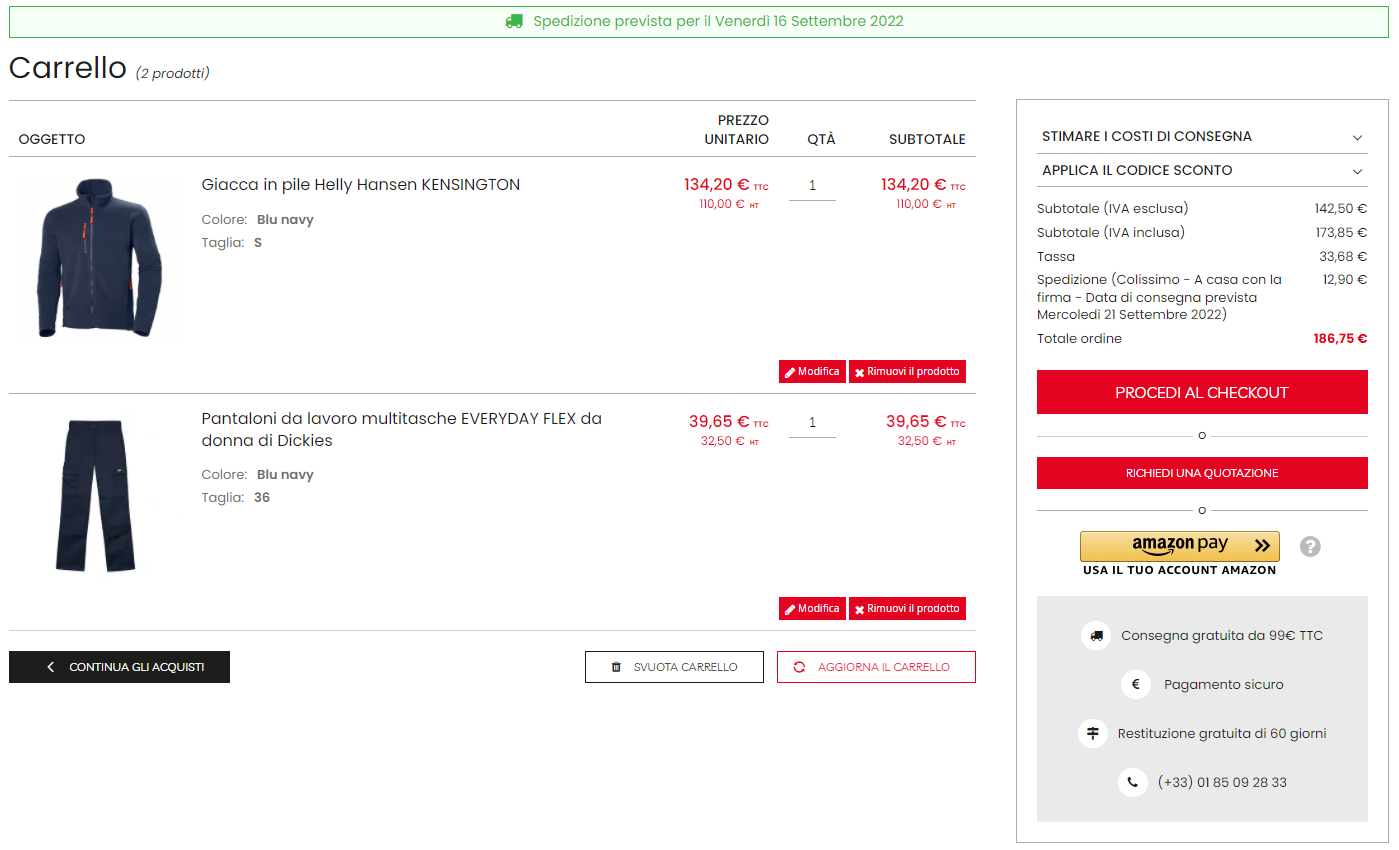Expand Applica il codice sconto section
Image resolution: width=1399 pixels, height=850 pixels.
coord(1202,170)
